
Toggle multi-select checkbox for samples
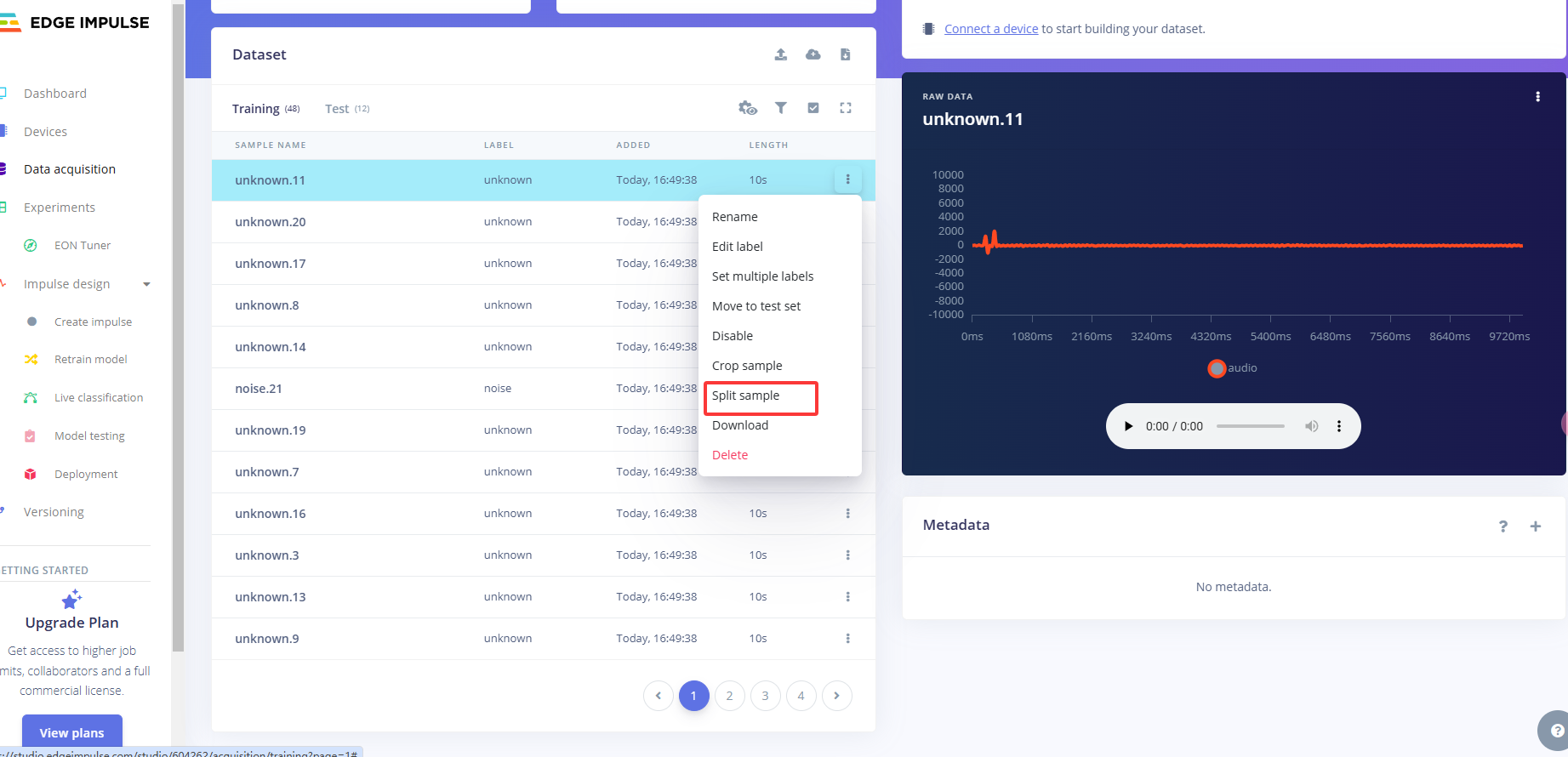coord(813,108)
